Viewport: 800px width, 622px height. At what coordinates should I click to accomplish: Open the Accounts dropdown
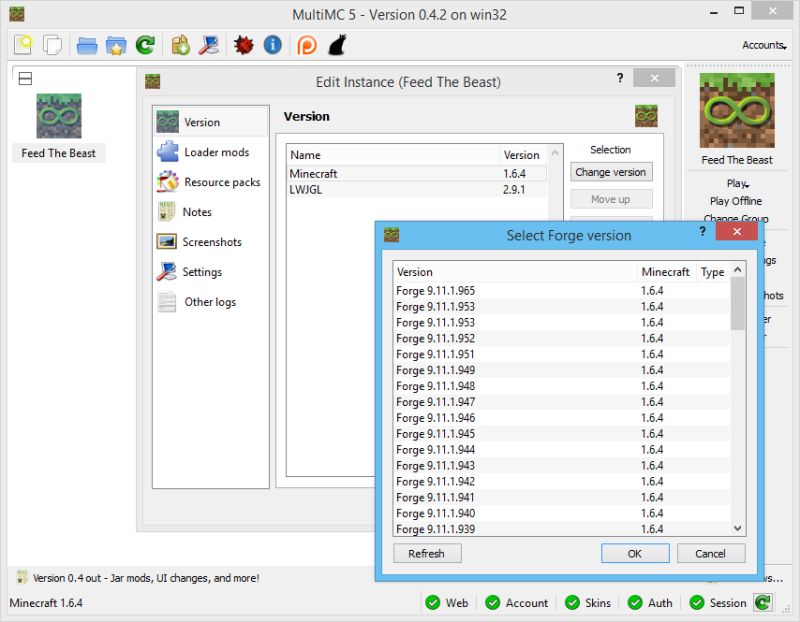(764, 45)
